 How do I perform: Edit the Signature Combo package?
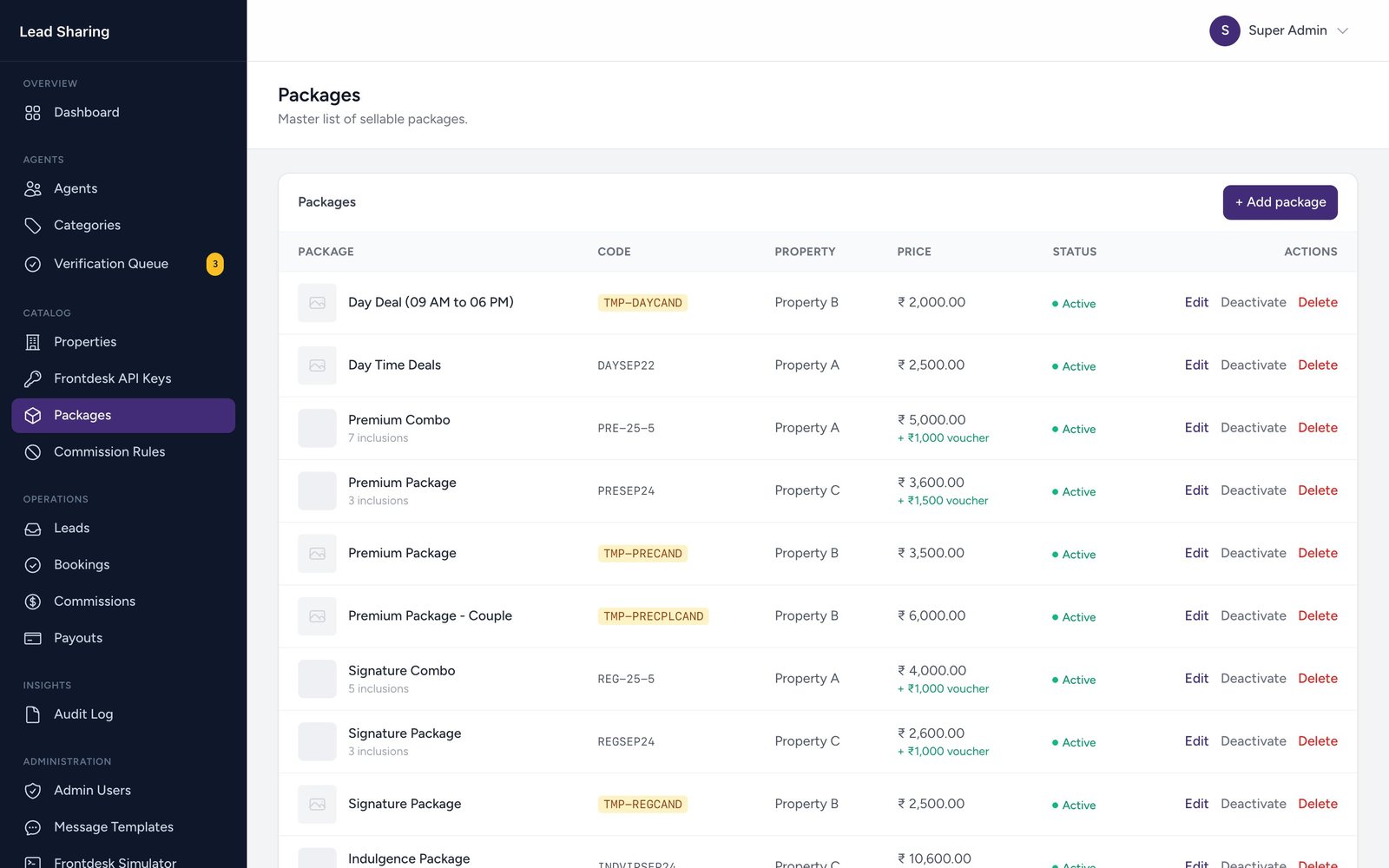tap(1196, 678)
